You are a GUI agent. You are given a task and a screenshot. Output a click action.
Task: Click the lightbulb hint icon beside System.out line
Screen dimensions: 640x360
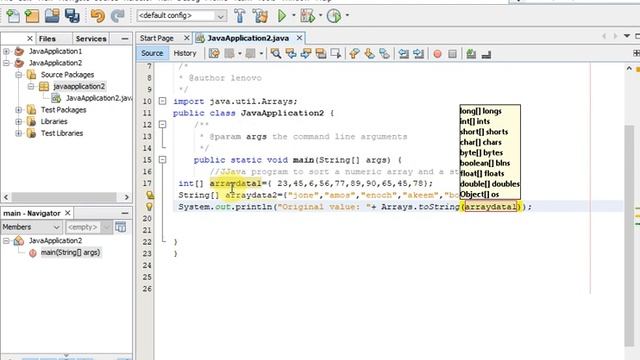point(149,207)
